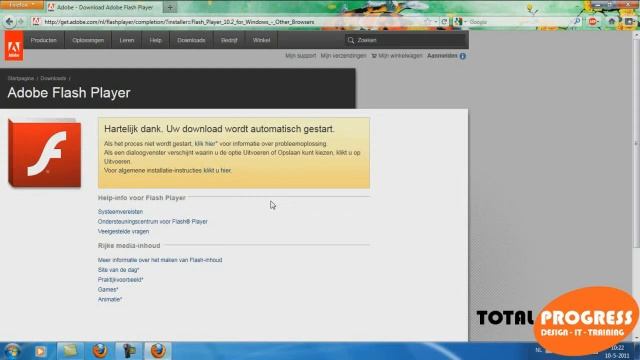Reload the page with the refresh icon
Viewport: 640px width, 360px height.
tap(444, 22)
